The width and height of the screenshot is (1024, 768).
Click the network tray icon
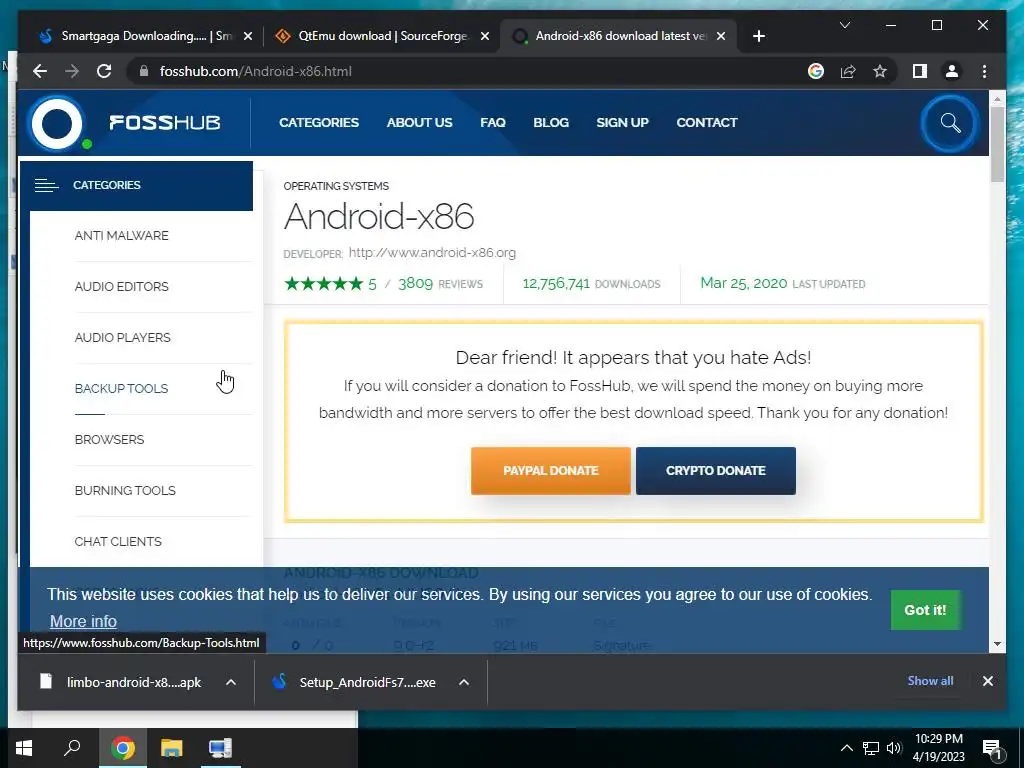871,748
